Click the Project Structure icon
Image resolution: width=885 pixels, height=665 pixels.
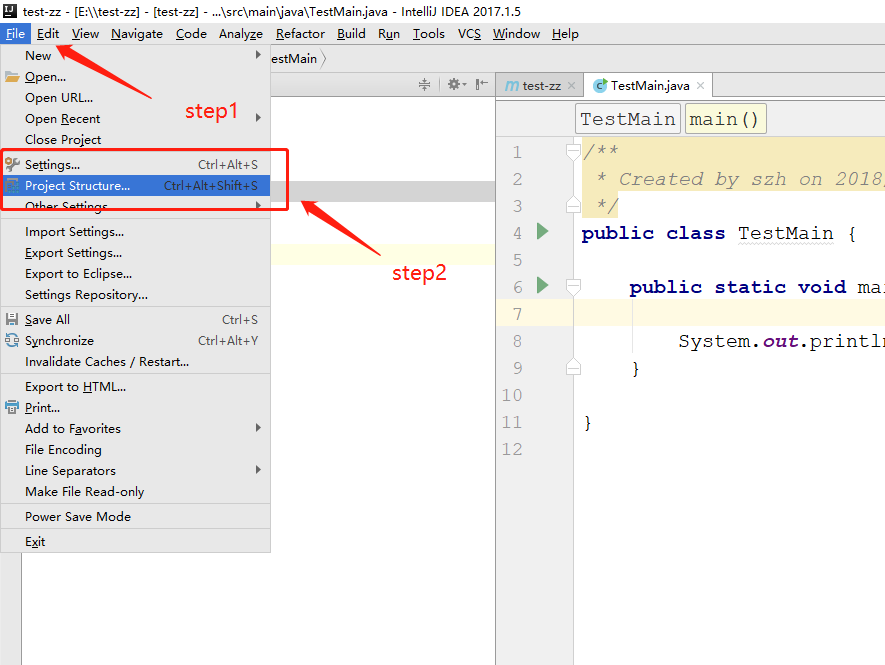12,186
